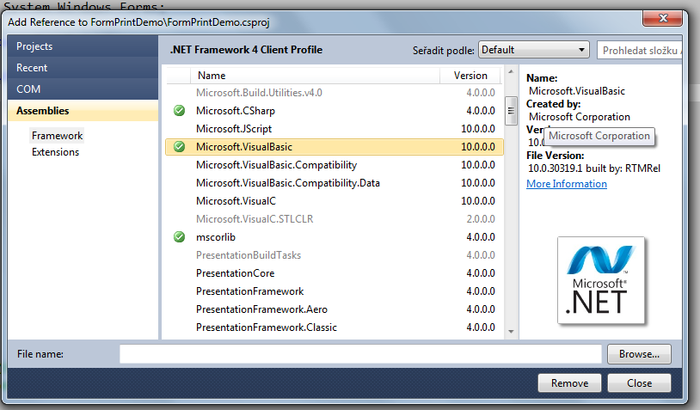The width and height of the screenshot is (700, 410).
Task: Click the Close button
Action: (639, 383)
